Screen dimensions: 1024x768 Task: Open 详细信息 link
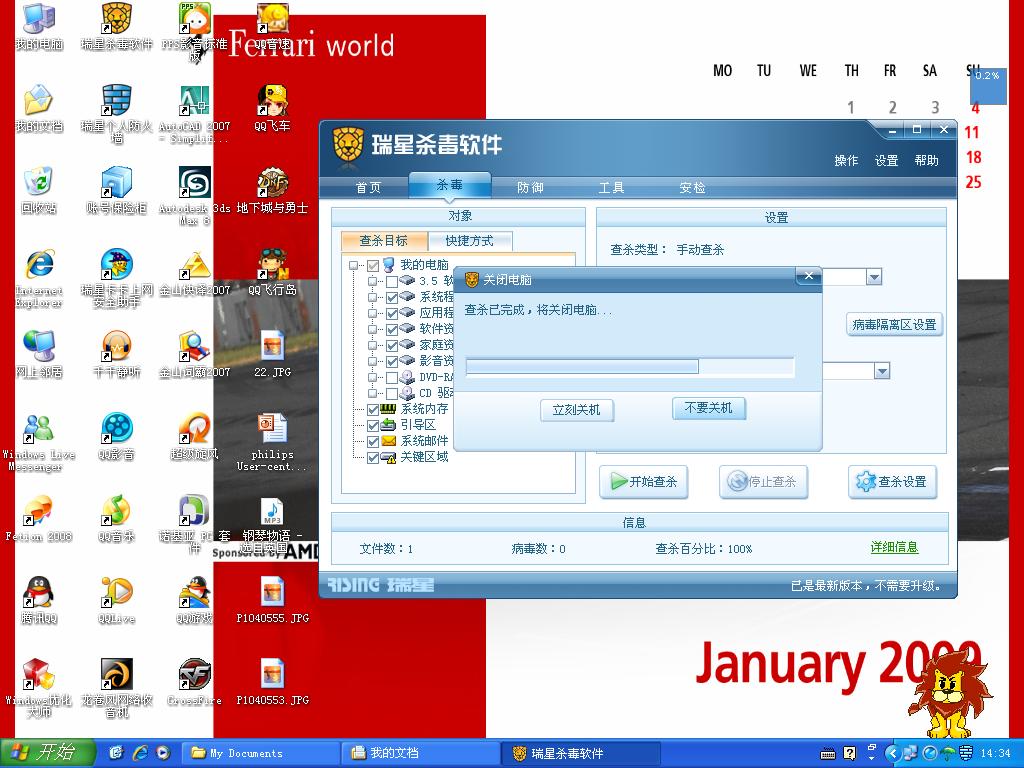click(894, 547)
